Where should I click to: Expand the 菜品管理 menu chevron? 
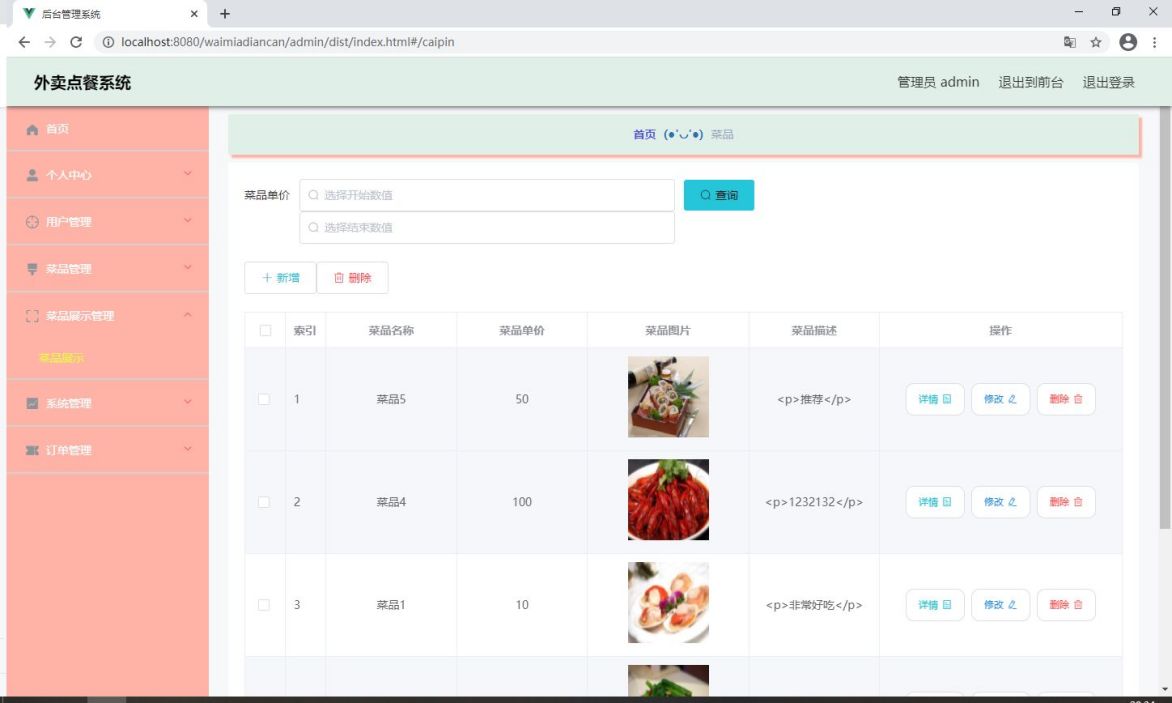click(x=188, y=267)
